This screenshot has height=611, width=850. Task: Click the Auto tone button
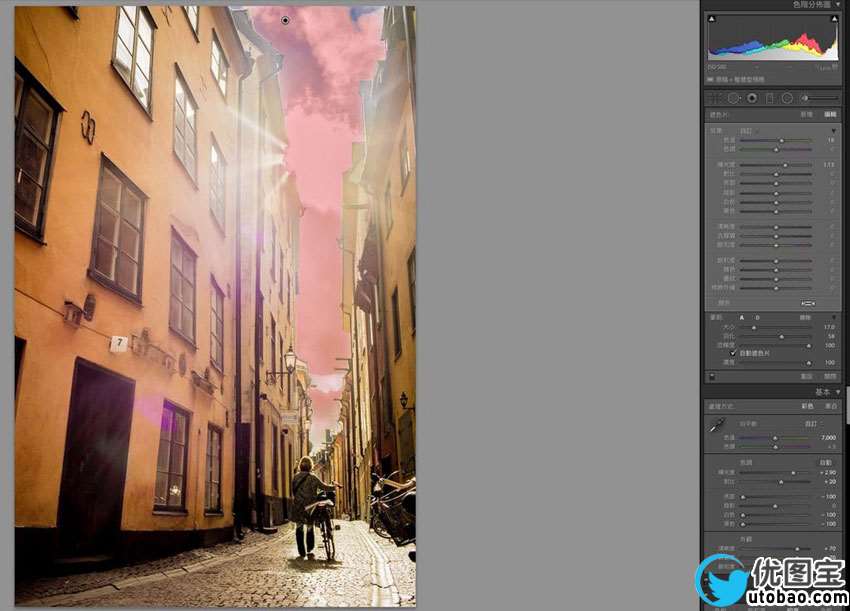(826, 462)
